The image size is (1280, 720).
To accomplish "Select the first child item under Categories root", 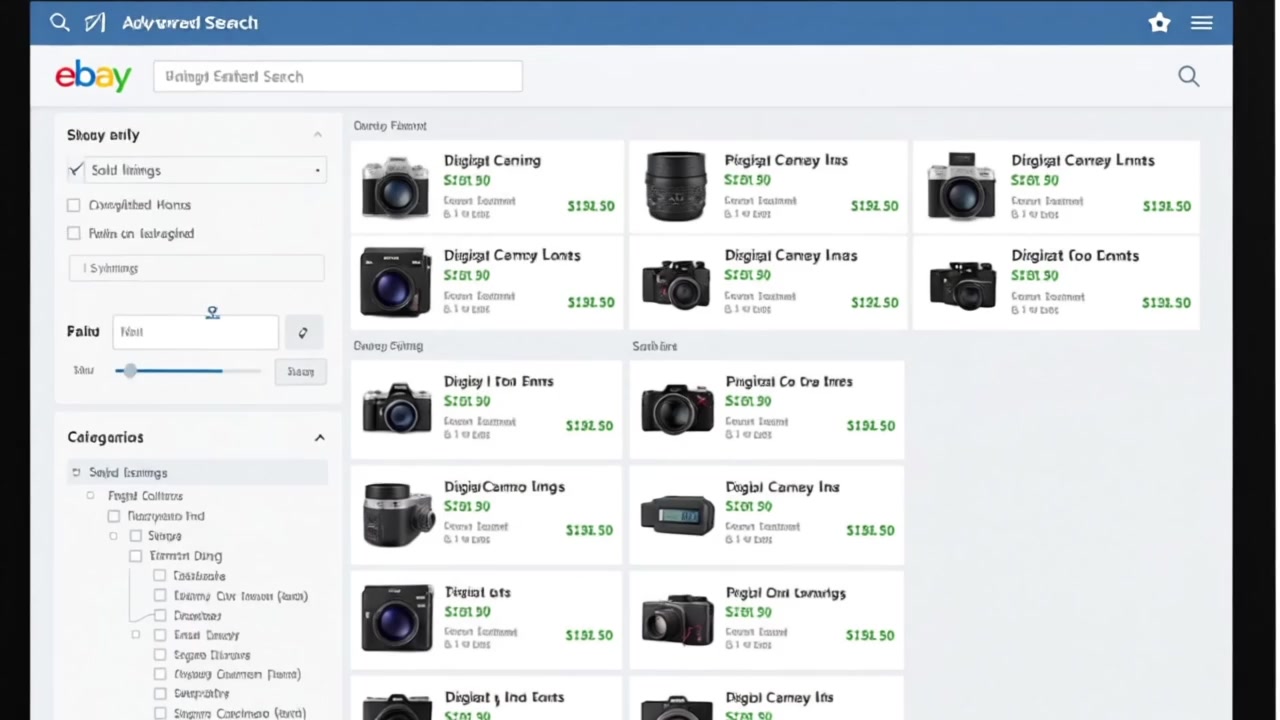I will tap(145, 495).
